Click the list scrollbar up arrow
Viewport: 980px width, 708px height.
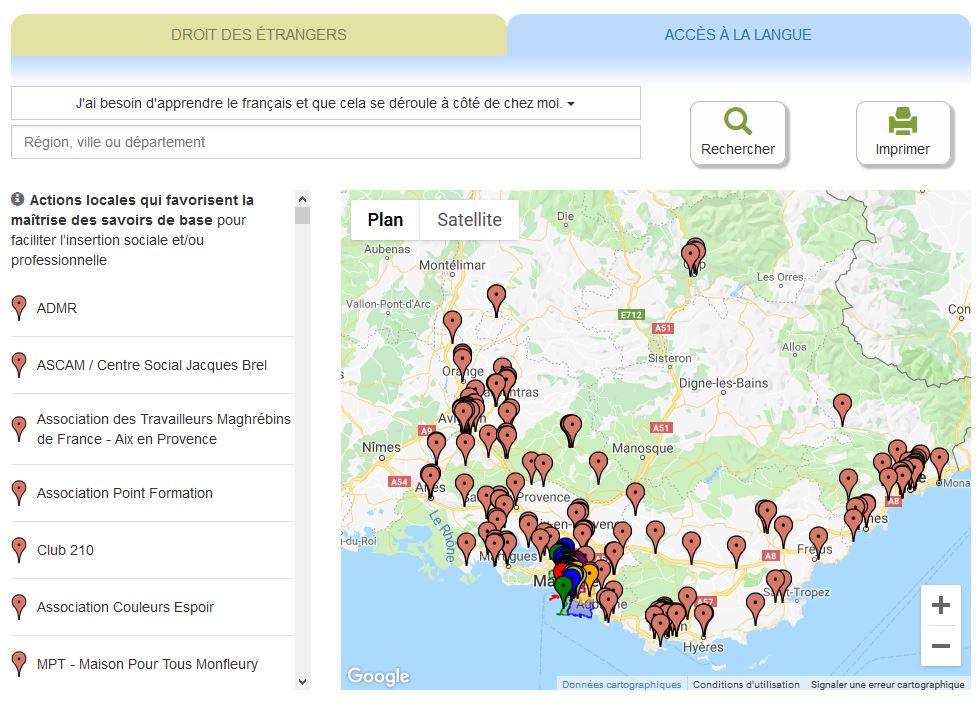[302, 199]
